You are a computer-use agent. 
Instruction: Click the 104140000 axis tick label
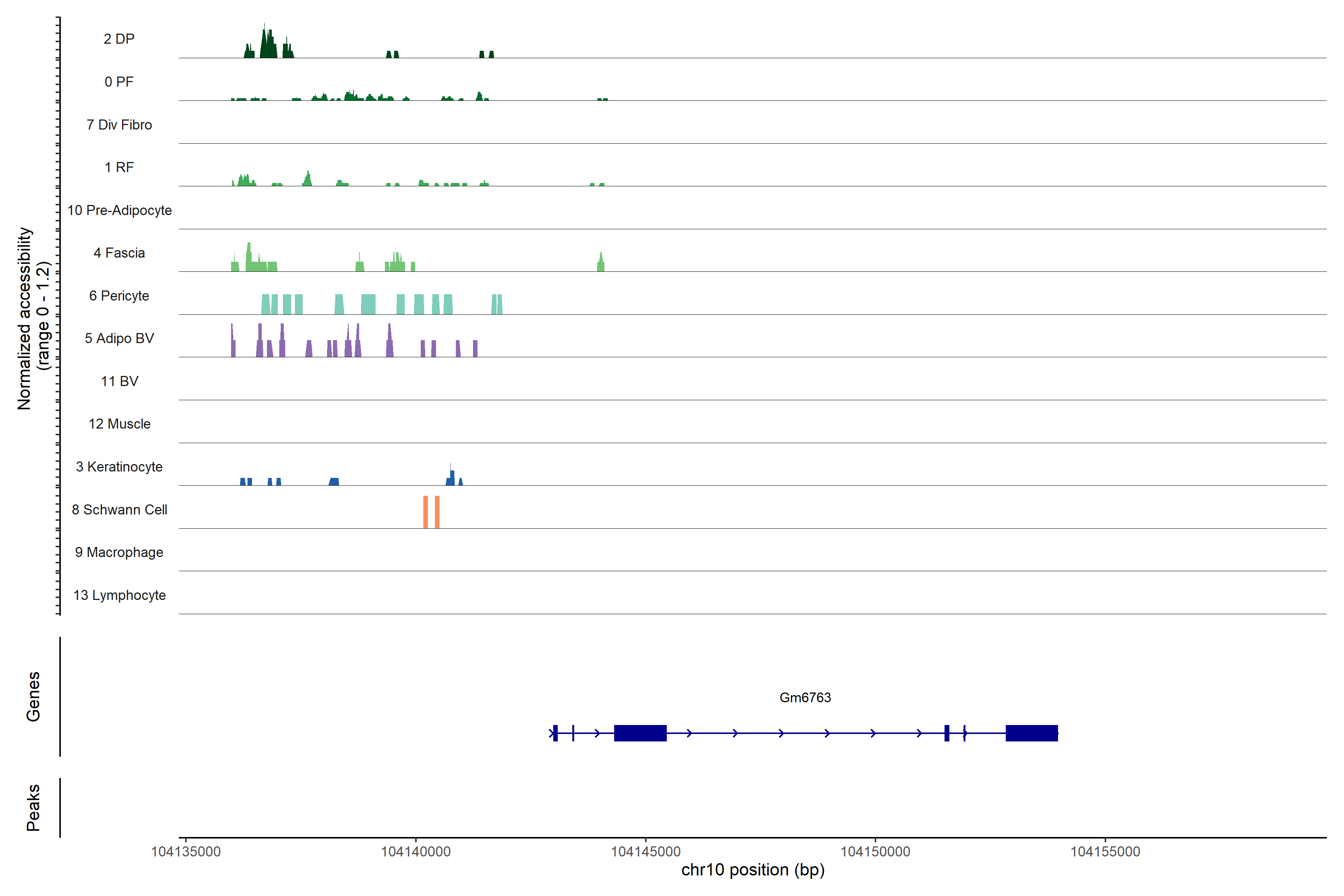[416, 852]
